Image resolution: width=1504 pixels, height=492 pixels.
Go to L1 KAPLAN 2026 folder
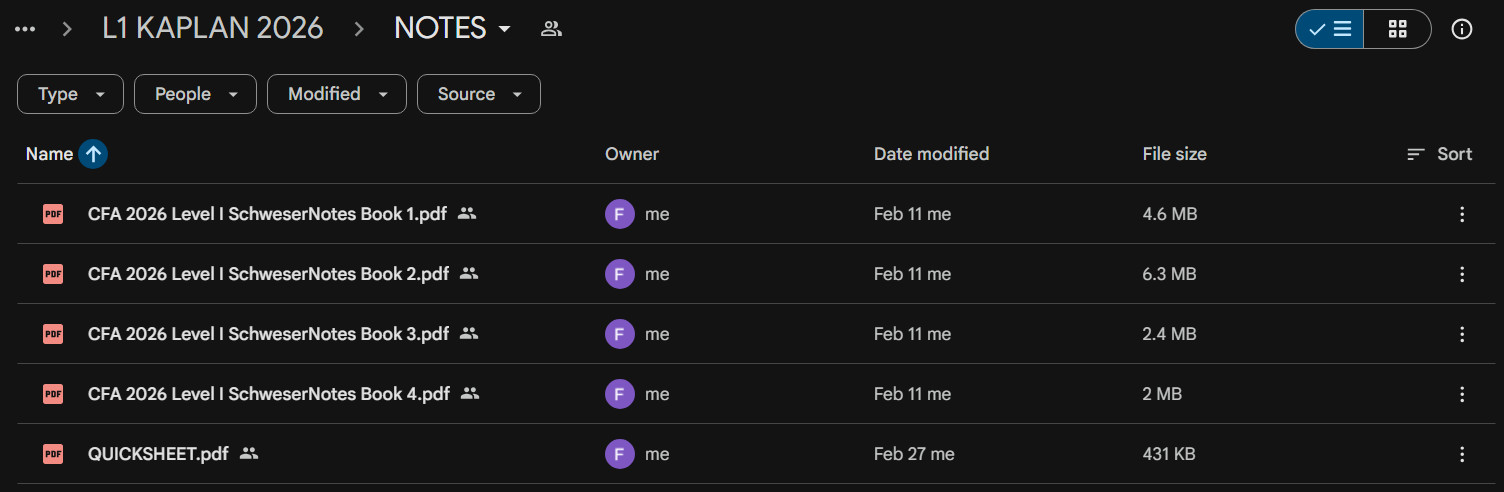click(x=213, y=29)
